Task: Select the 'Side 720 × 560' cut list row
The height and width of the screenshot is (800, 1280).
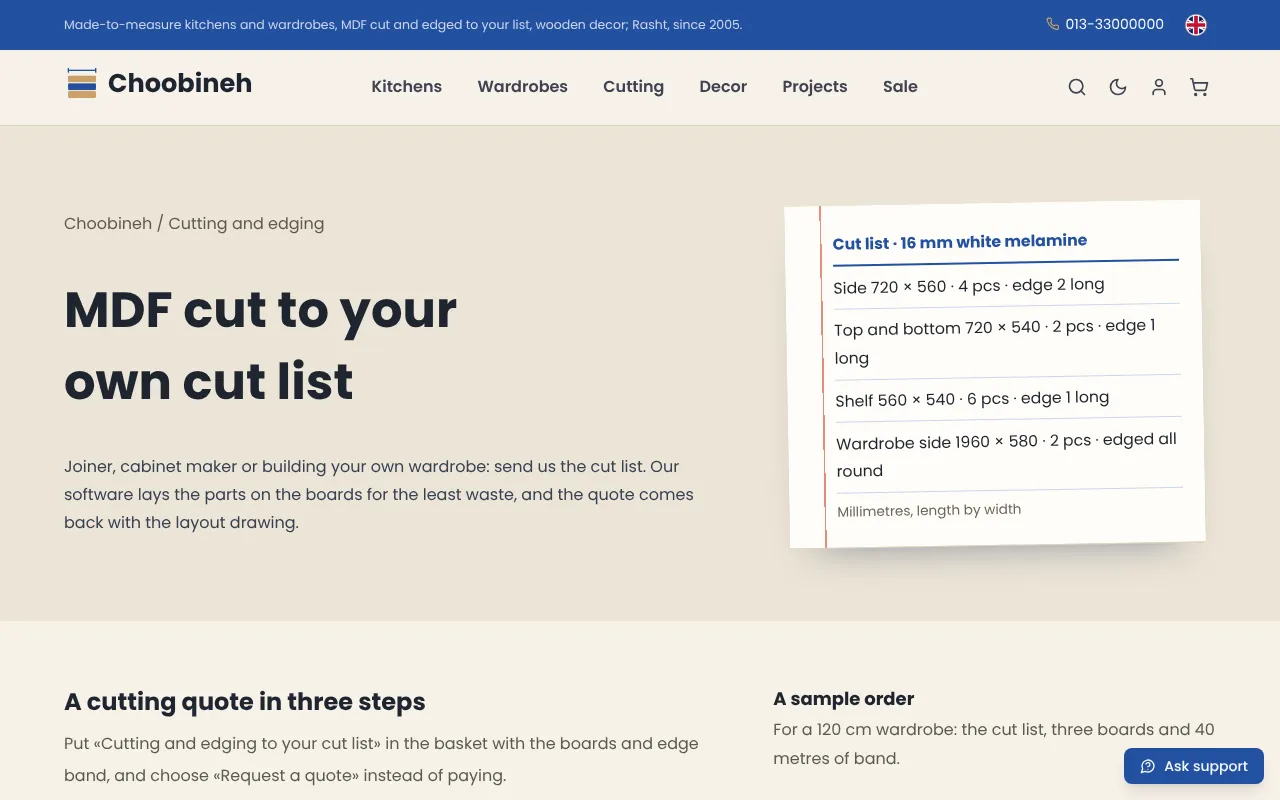Action: [1006, 285]
